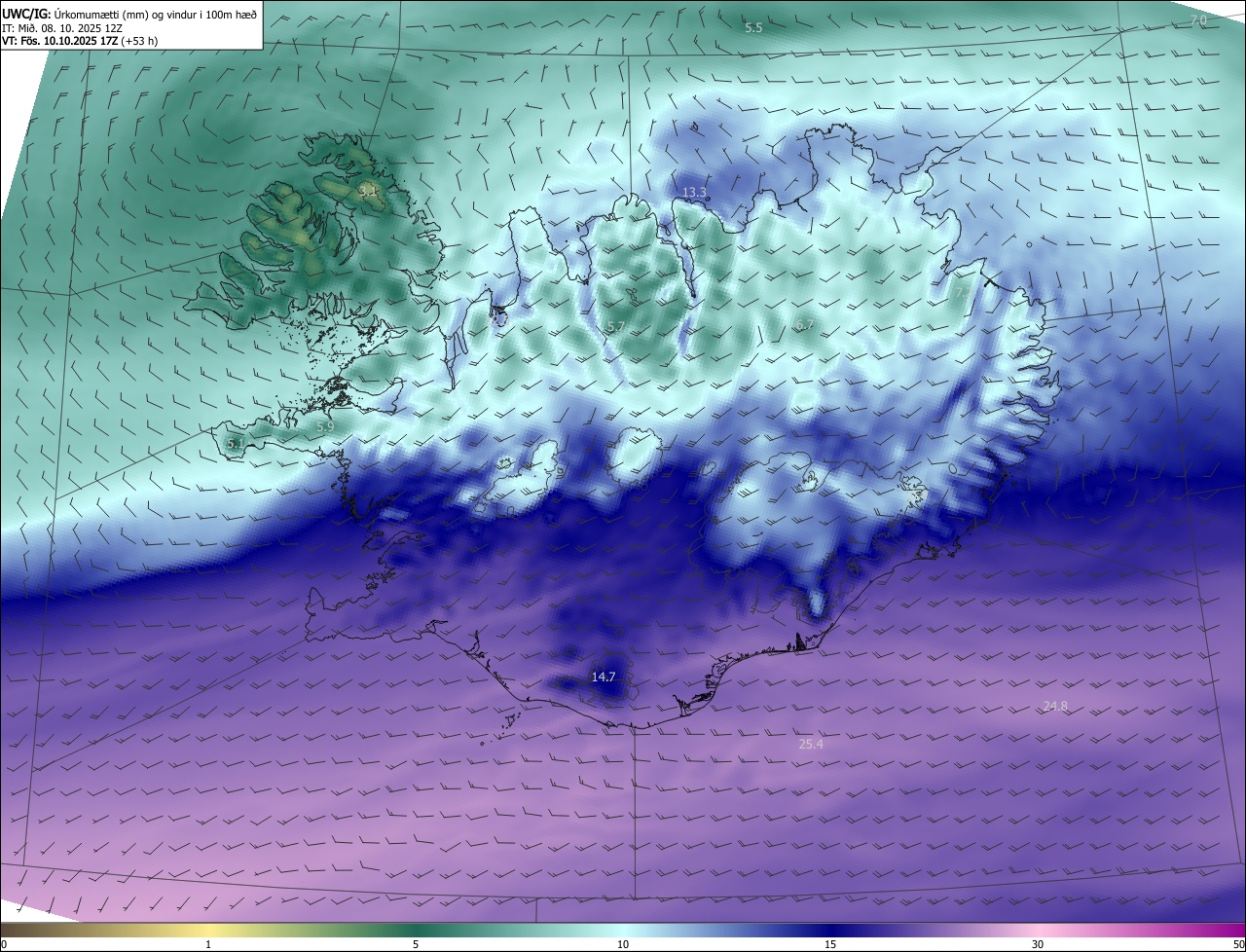Click the 7.0 value label on the map

(x=1198, y=20)
